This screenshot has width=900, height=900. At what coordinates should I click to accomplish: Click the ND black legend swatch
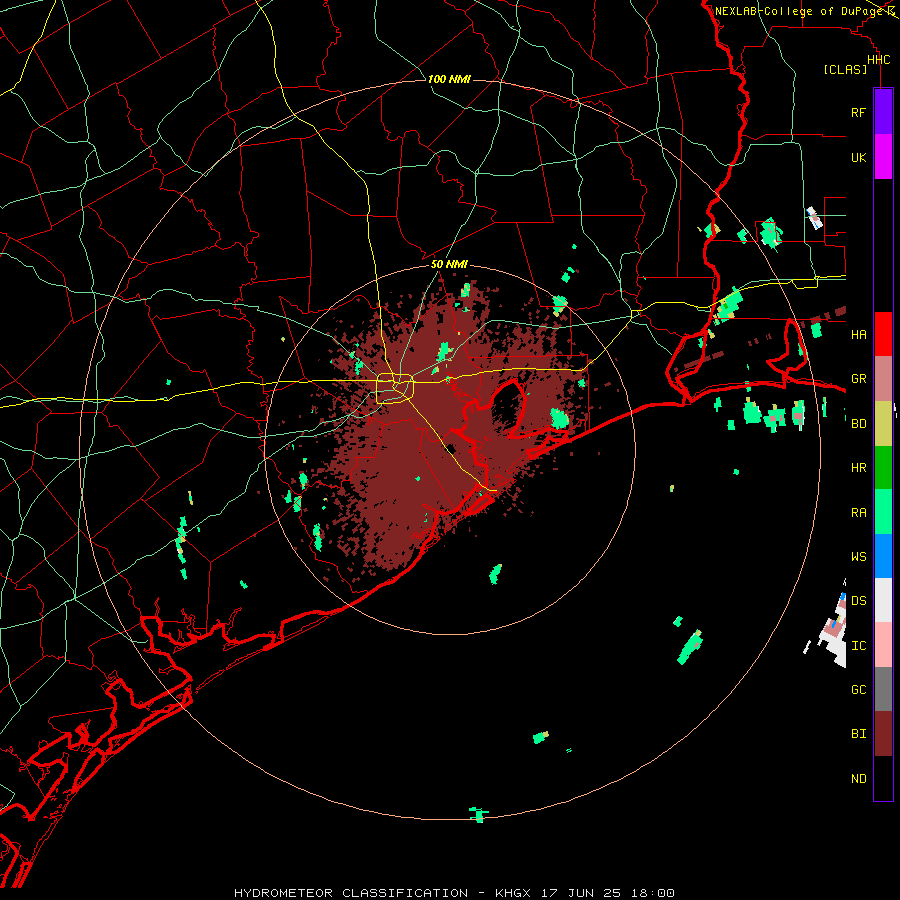click(x=883, y=778)
